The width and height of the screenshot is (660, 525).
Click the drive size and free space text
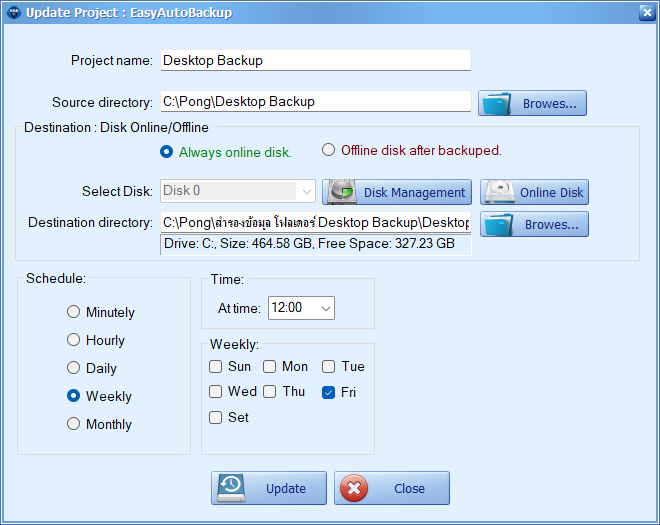click(309, 243)
